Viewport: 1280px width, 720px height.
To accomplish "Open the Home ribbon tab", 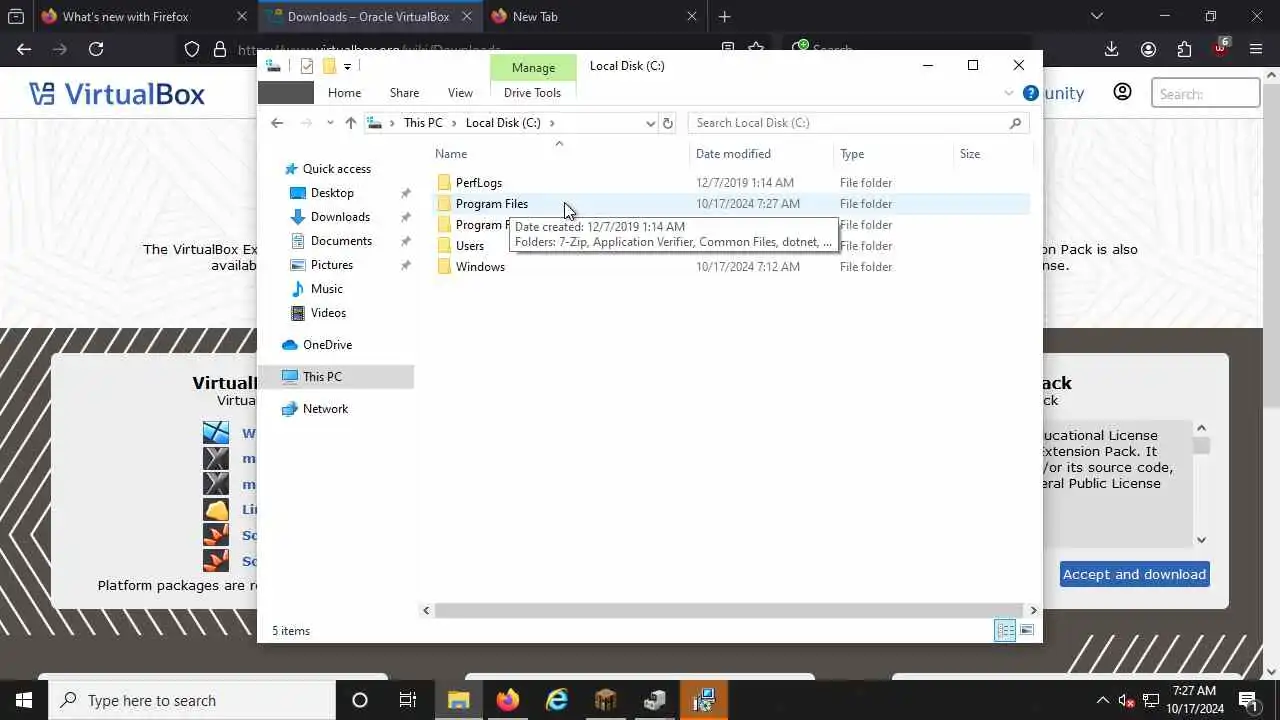I will [x=344, y=93].
